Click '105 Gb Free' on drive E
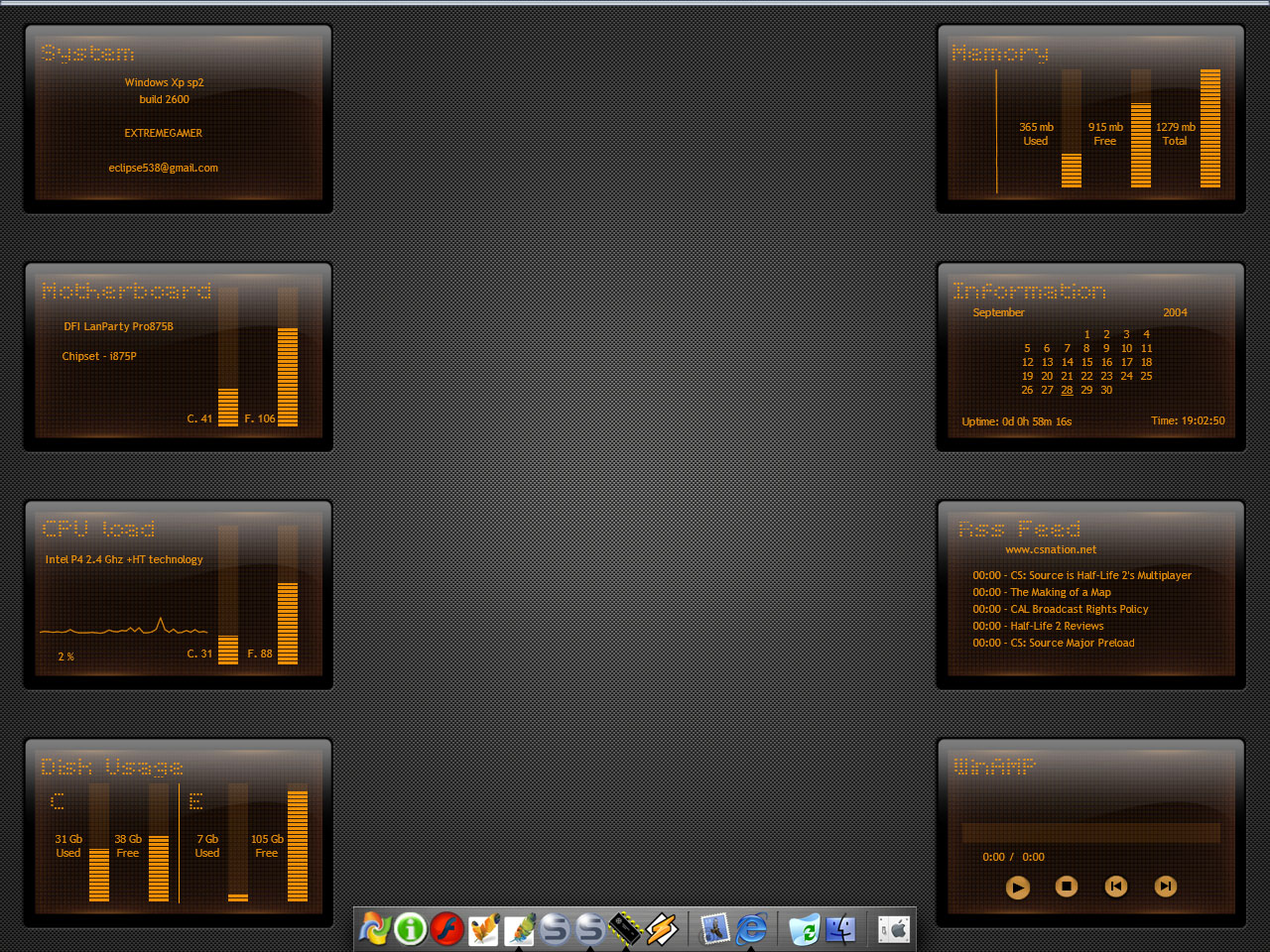 (267, 846)
